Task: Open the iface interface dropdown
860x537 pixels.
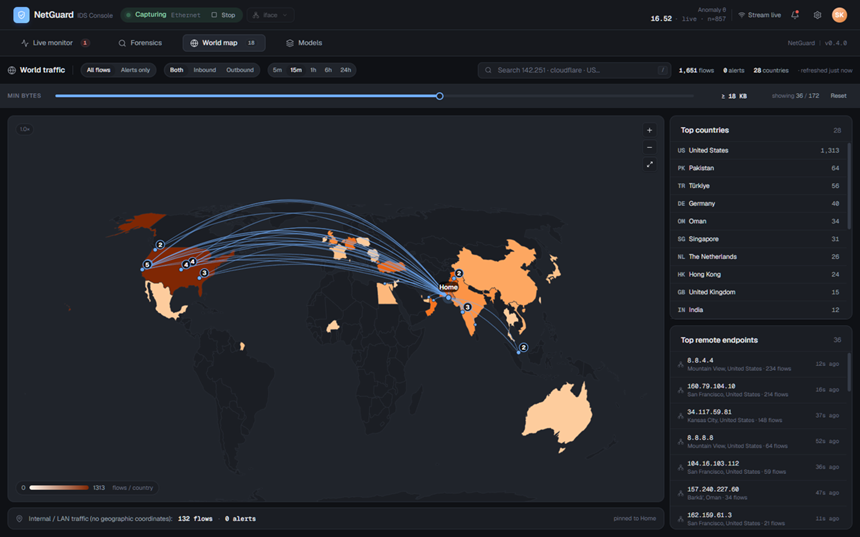Action: (x=270, y=15)
